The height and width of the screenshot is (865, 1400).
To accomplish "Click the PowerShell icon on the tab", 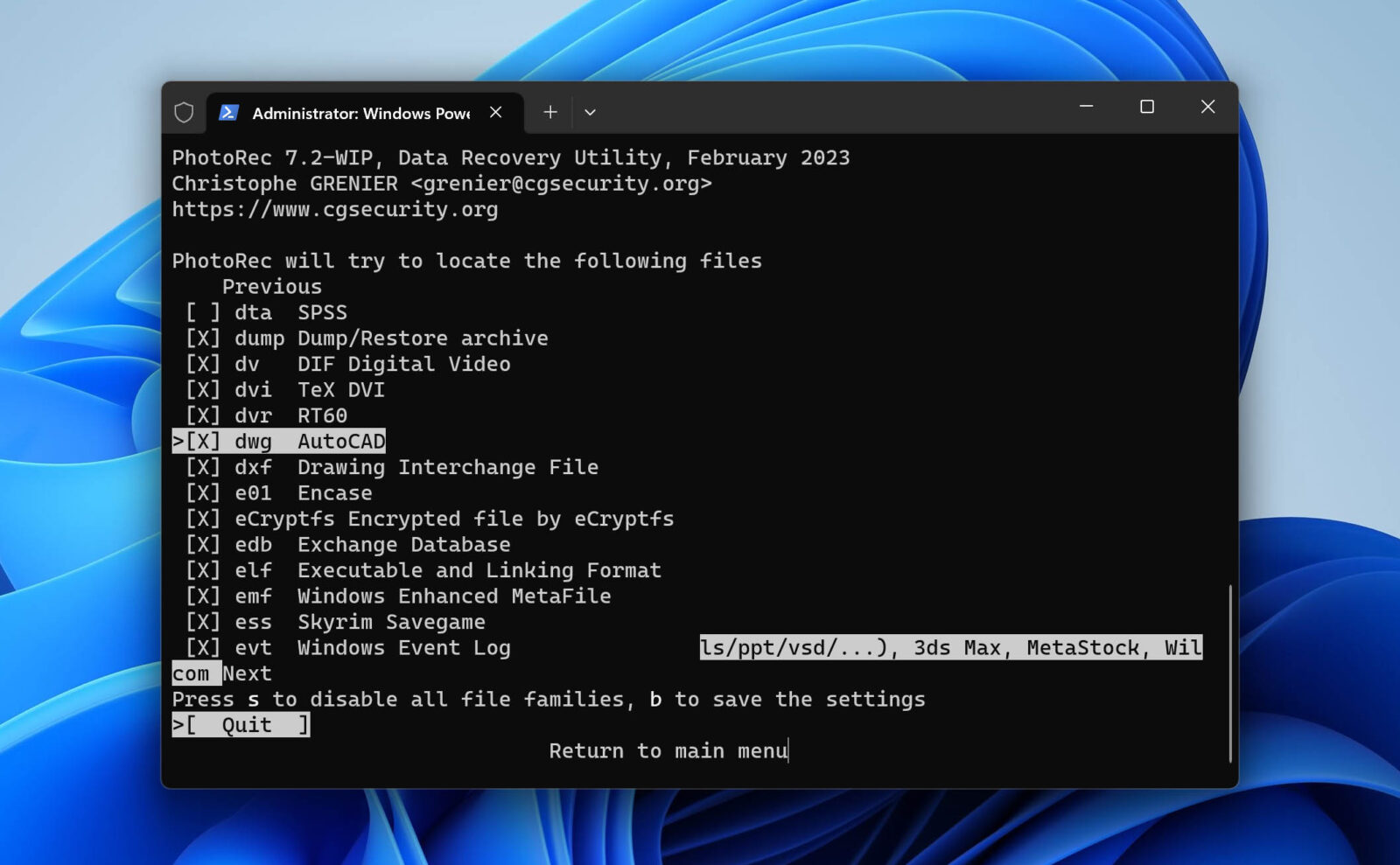I will [x=227, y=113].
